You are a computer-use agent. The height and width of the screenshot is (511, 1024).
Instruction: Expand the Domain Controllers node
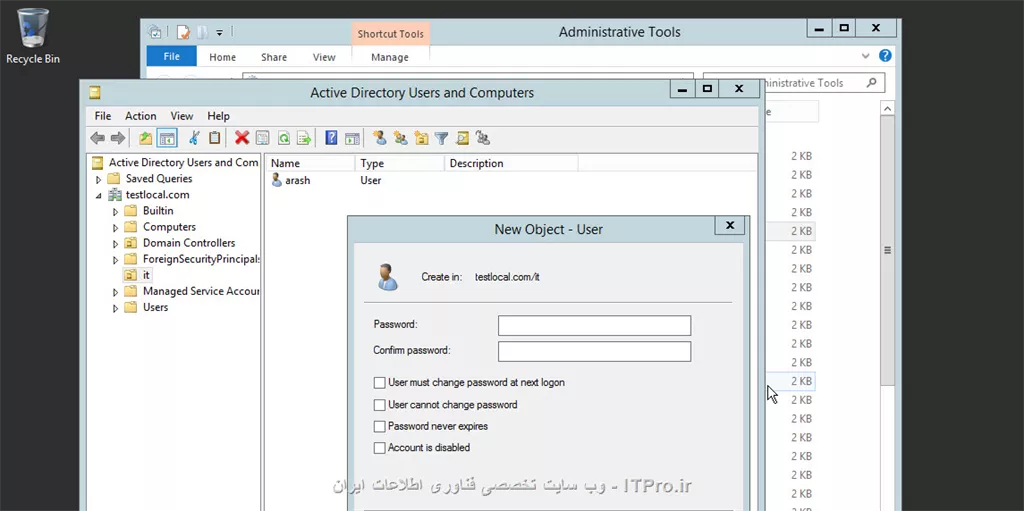(116, 243)
